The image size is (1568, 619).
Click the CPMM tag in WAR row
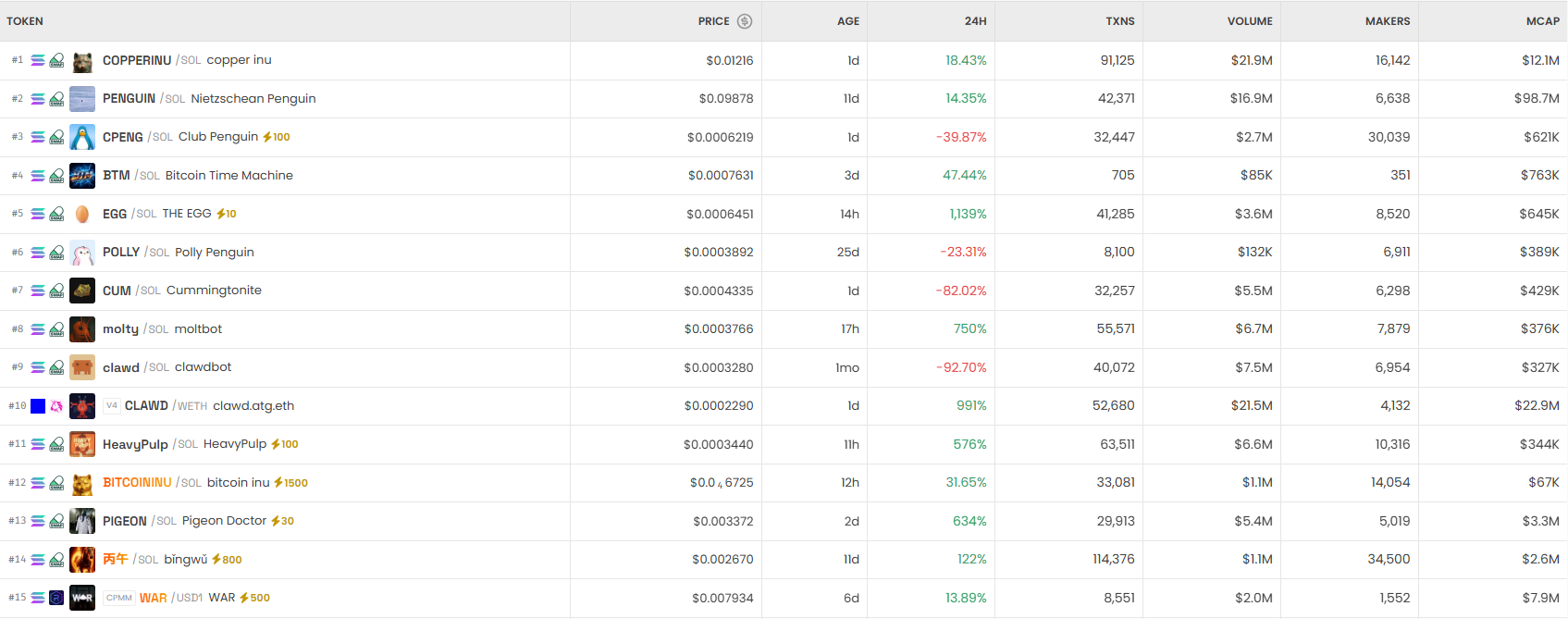119,598
